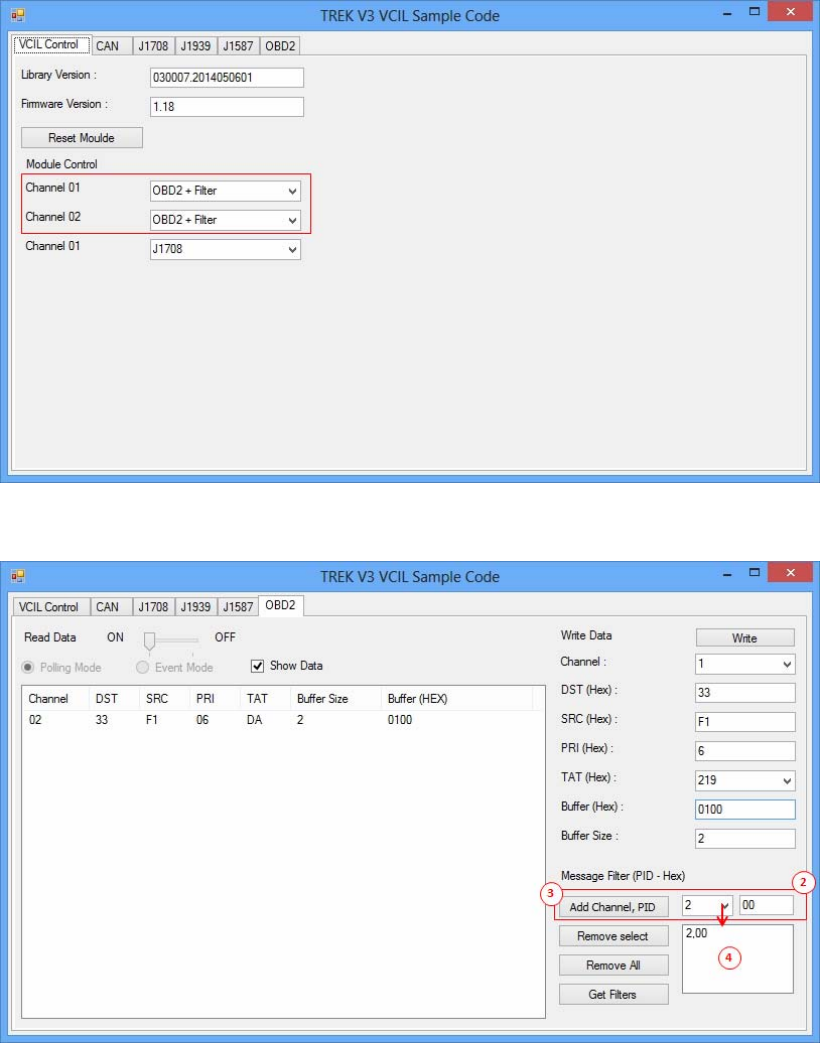Select the data row with channel 02
The width and height of the screenshot is (820, 1043).
283,720
